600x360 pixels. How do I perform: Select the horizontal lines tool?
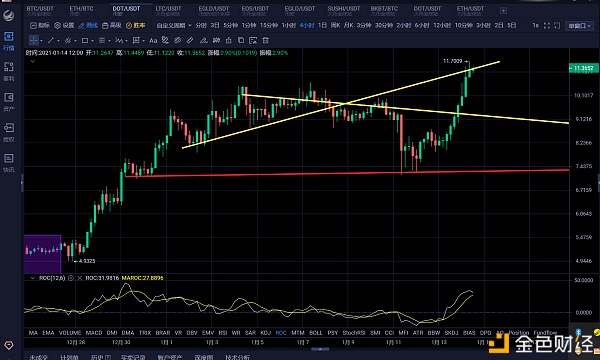[x=102, y=40]
